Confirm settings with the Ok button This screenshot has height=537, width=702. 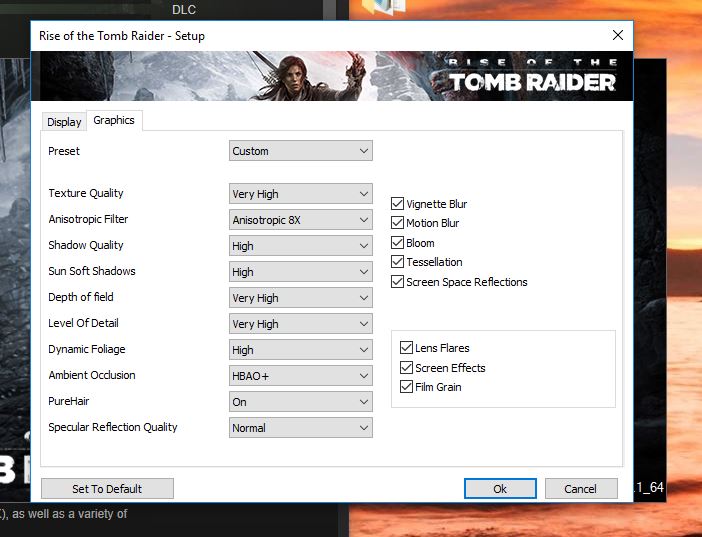point(500,489)
